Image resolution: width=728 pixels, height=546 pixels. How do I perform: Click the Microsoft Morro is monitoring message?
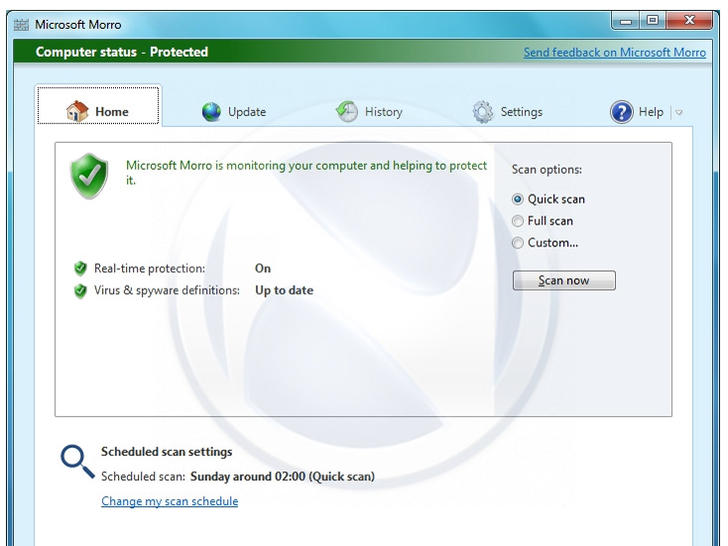pyautogui.click(x=306, y=173)
